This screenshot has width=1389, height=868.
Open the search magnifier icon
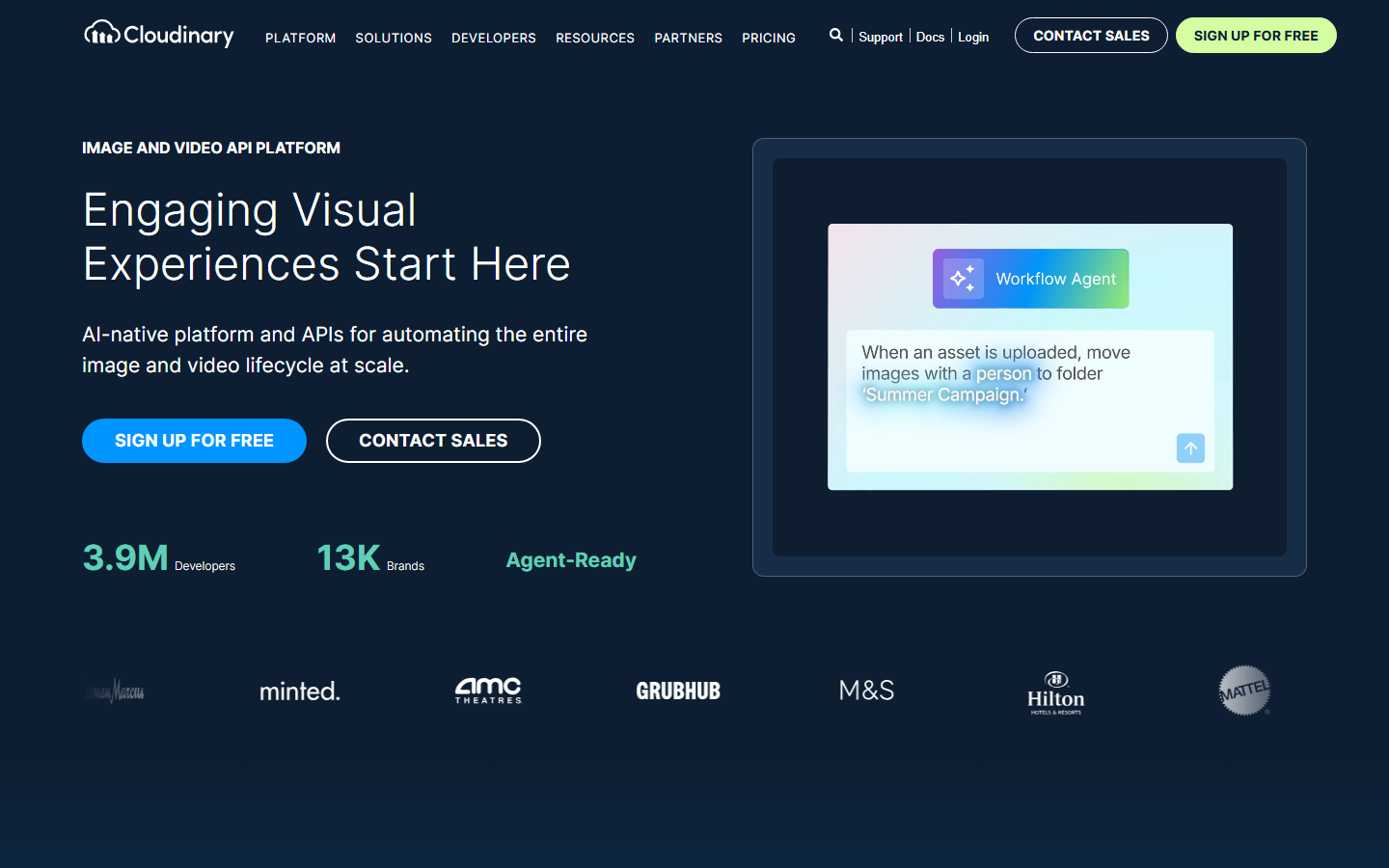pos(836,35)
